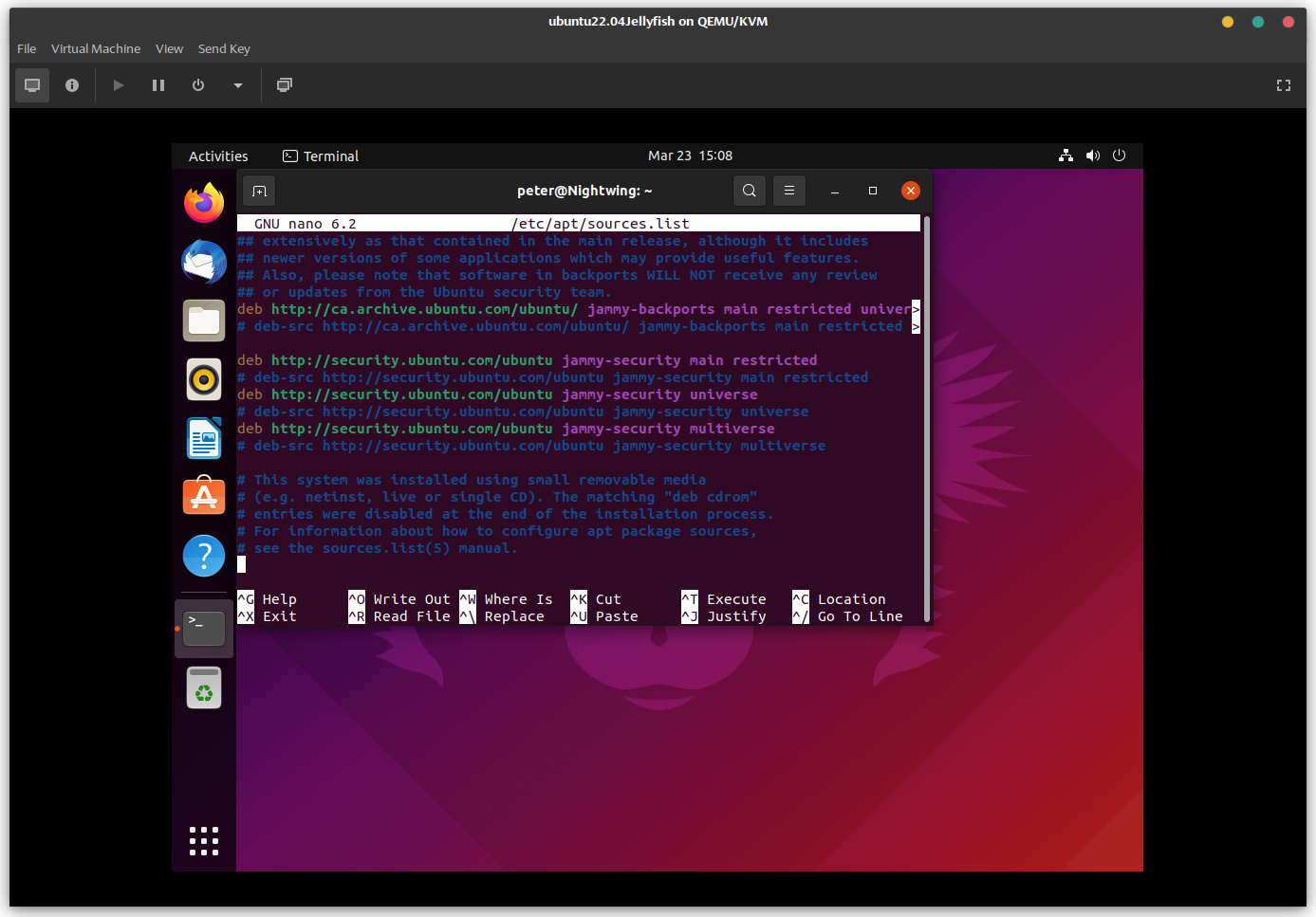Shut down the virtual machine

coord(198,85)
